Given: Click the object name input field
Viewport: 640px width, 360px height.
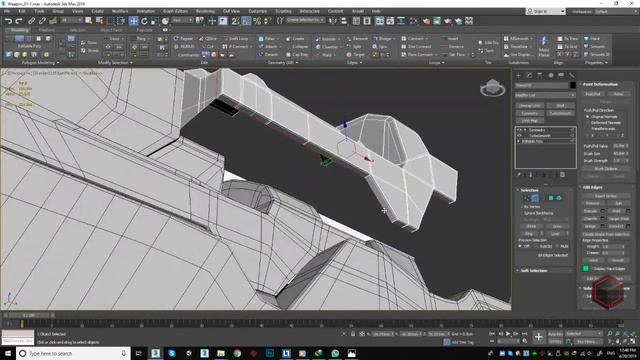Looking at the screenshot, I should click(x=542, y=85).
